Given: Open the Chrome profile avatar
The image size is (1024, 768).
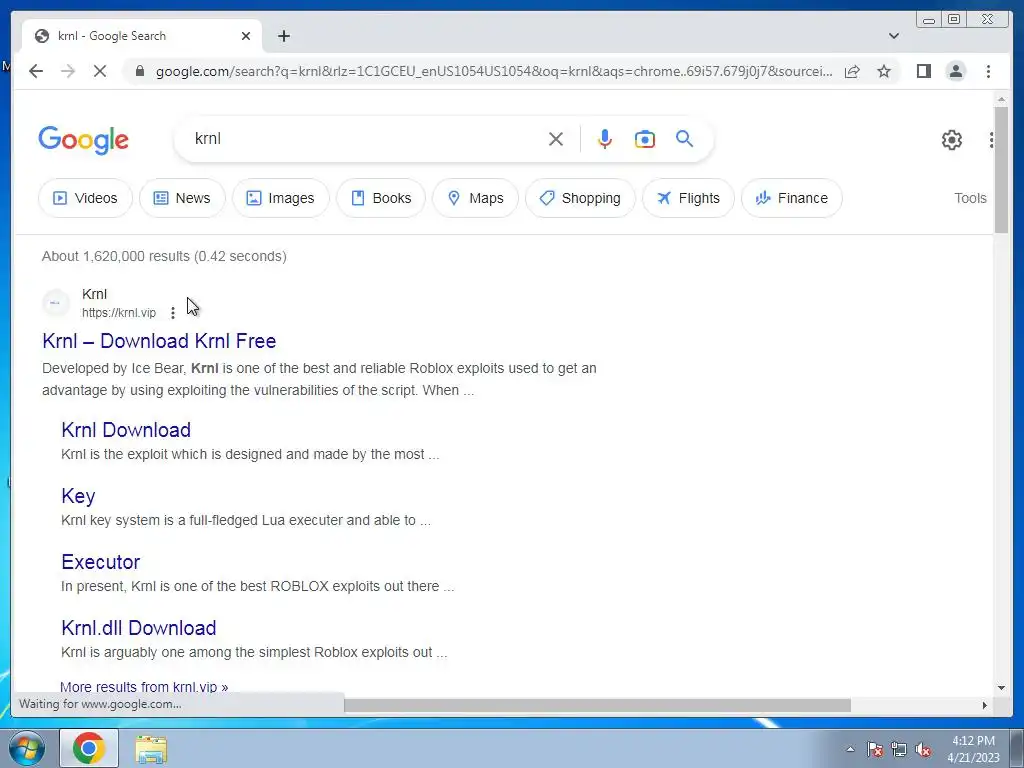Looking at the screenshot, I should coord(956,71).
